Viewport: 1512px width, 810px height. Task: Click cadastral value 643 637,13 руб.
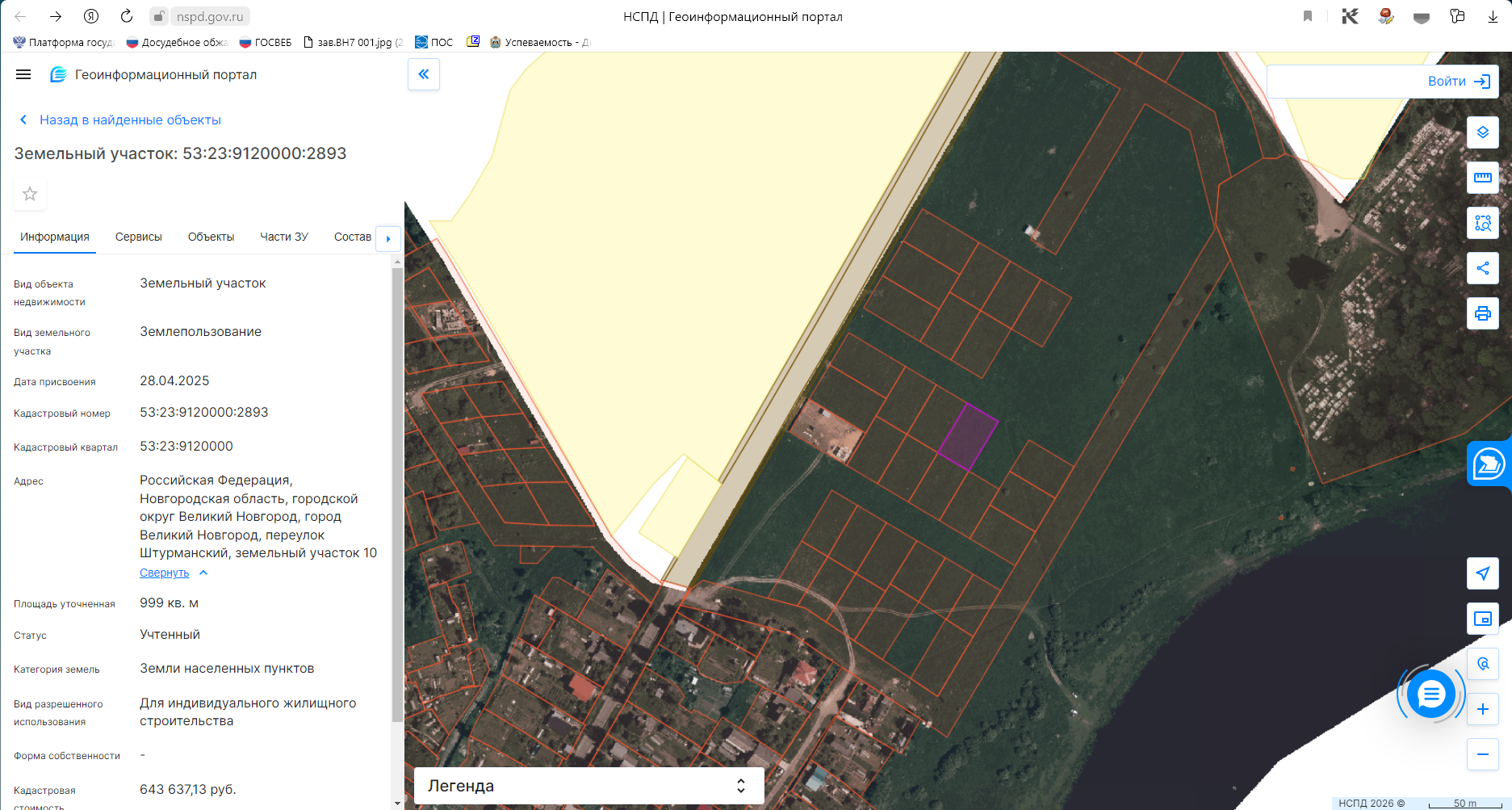click(188, 789)
